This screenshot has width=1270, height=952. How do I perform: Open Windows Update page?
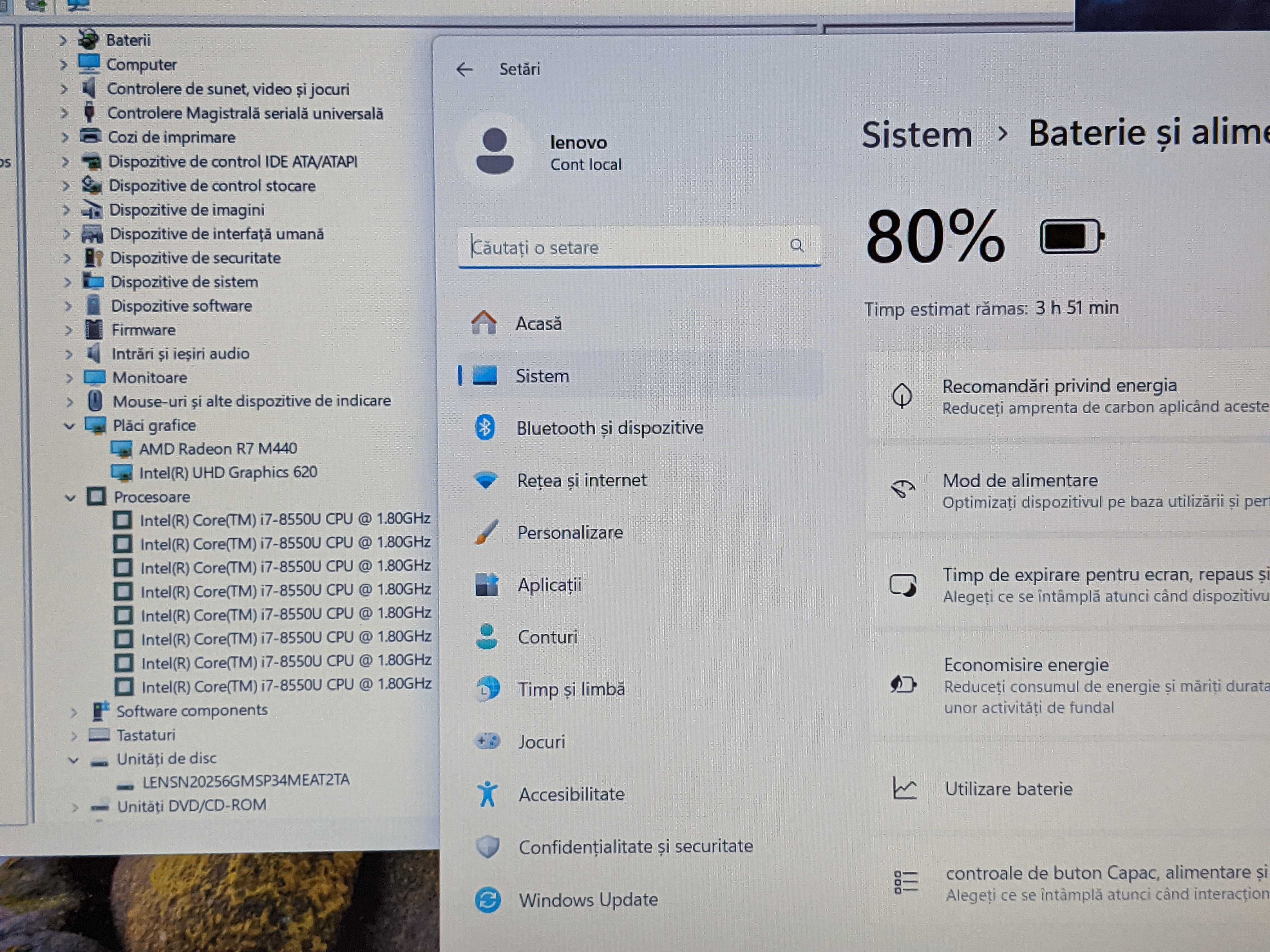(640, 900)
